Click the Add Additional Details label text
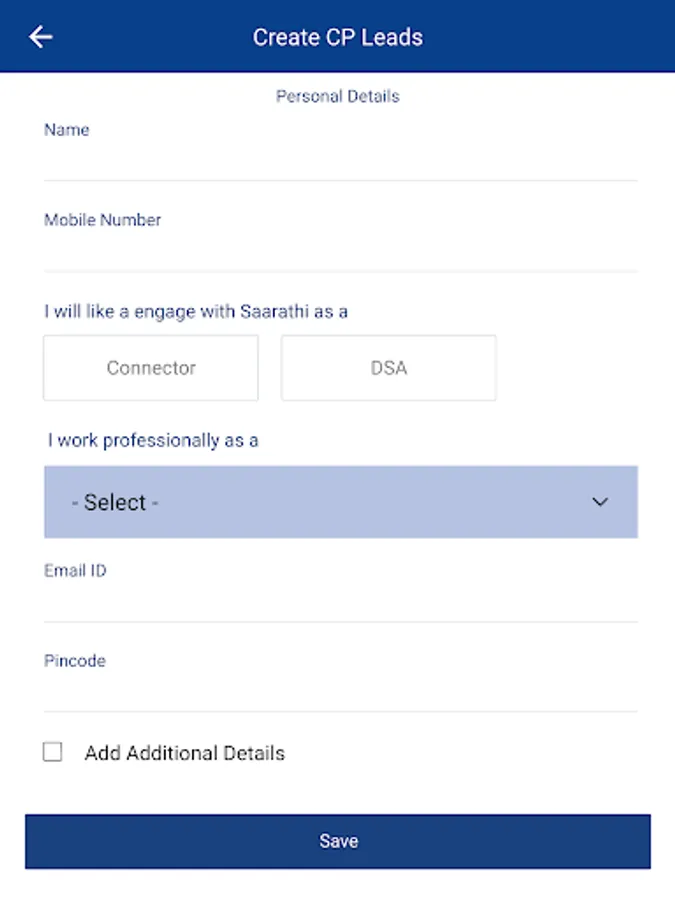This screenshot has width=675, height=900. point(185,753)
